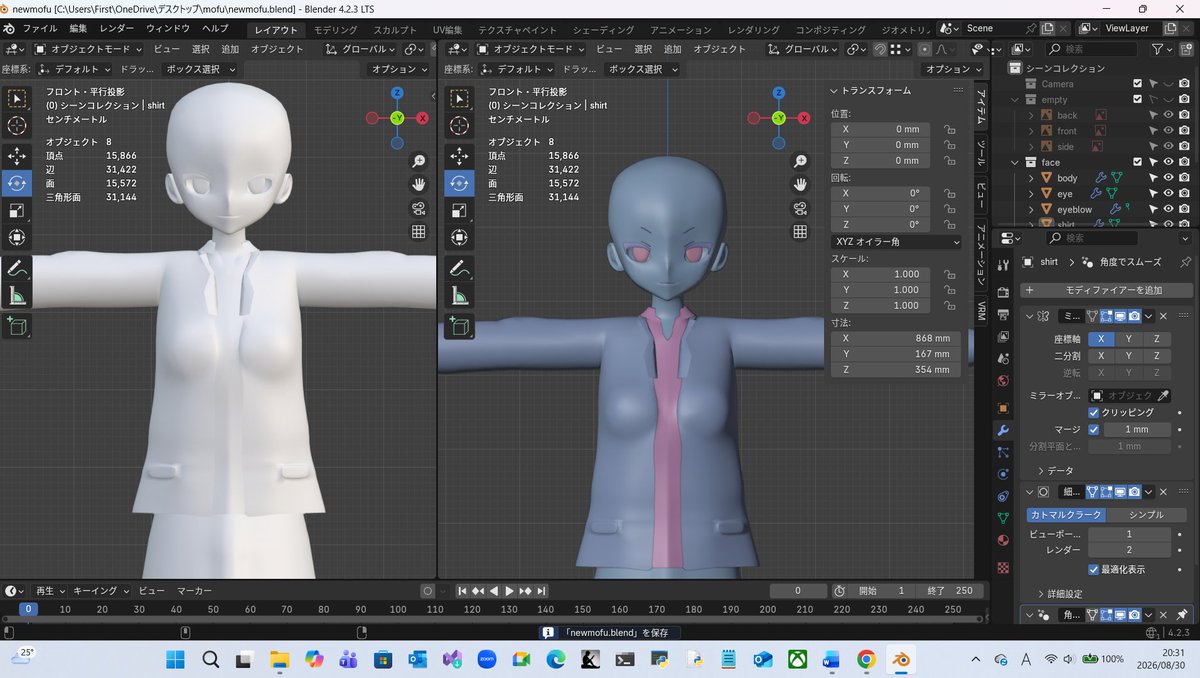Open the VRM sidebar tab
Screen dimensions: 1200x678
point(981,311)
